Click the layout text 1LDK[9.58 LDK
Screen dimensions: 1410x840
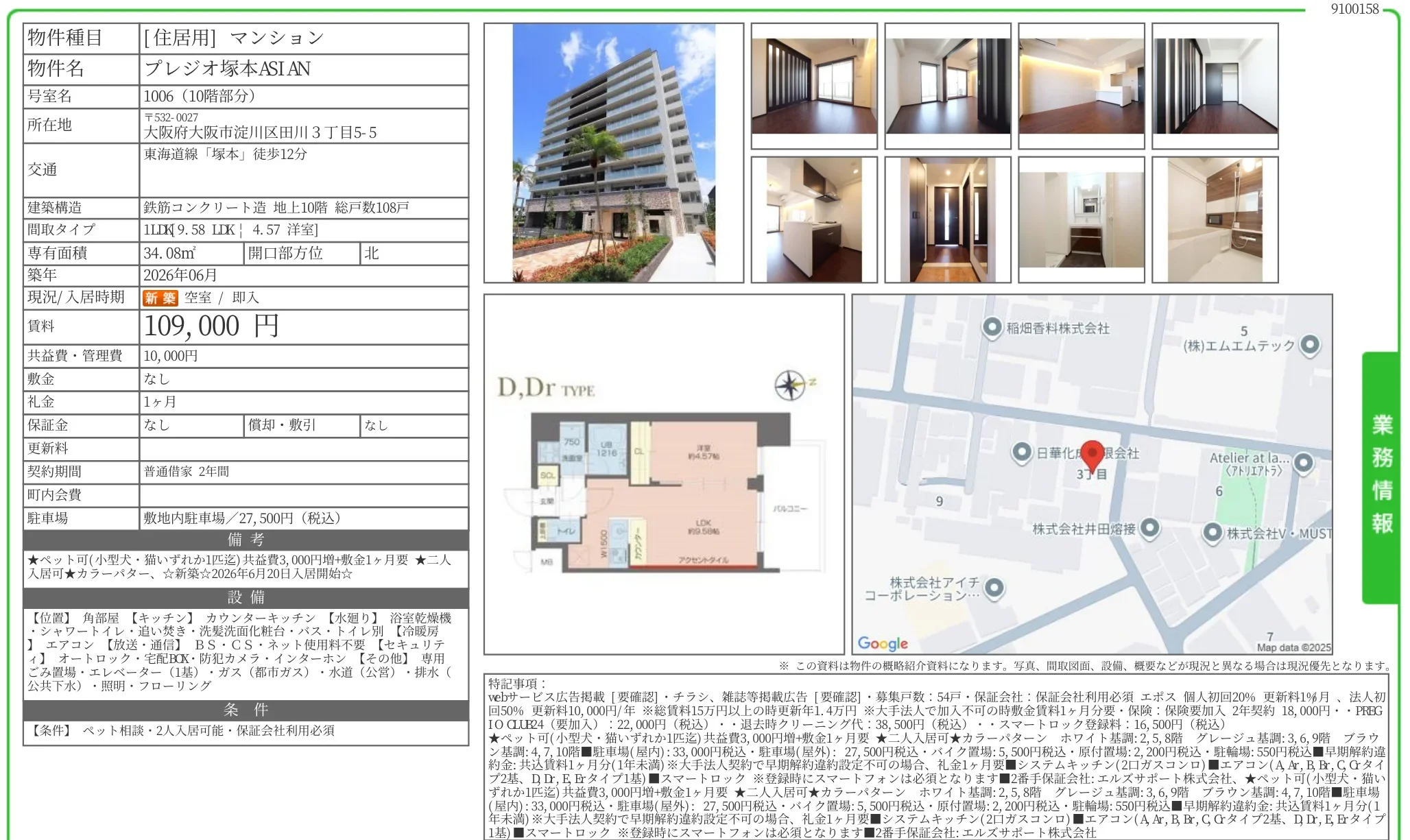[189, 230]
